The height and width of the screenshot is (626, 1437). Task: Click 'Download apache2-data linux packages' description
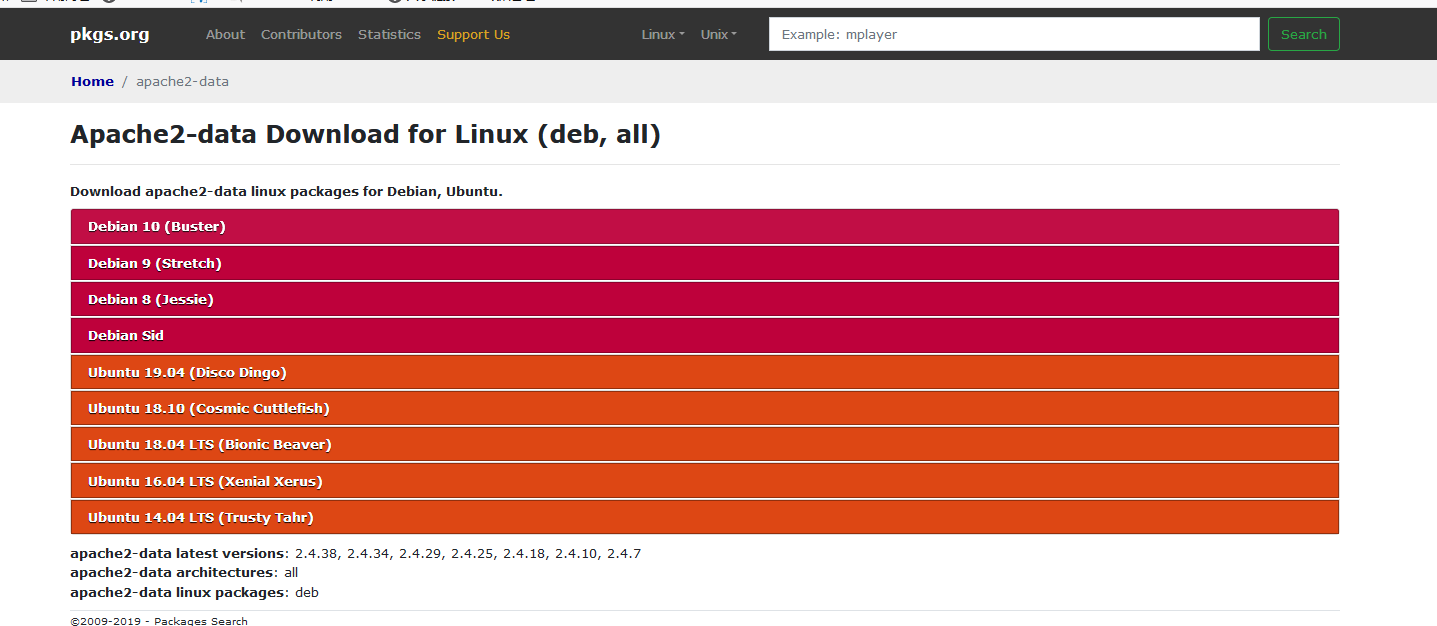[286, 191]
